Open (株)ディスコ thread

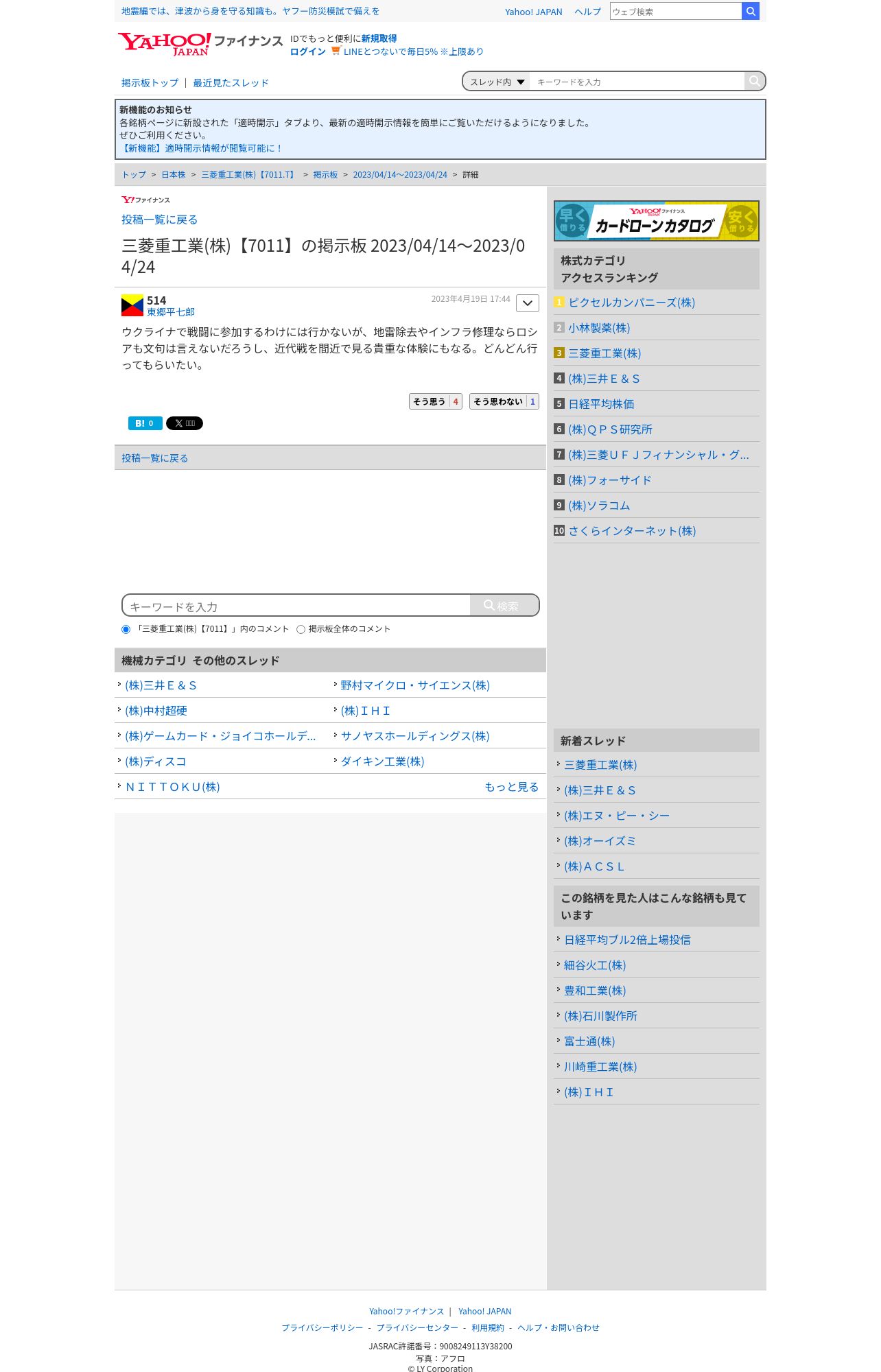156,761
